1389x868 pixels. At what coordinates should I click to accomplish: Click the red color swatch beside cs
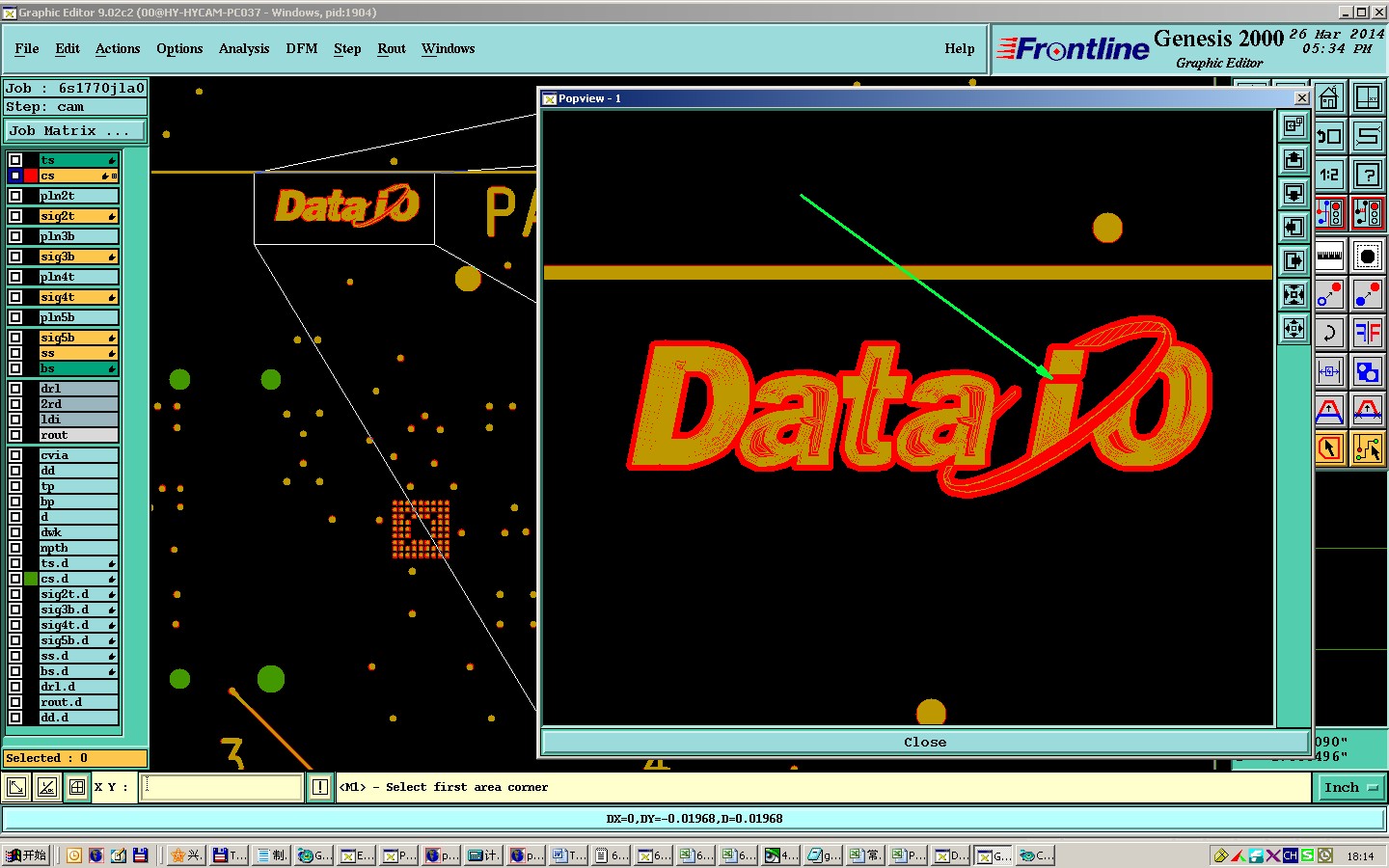pos(31,176)
